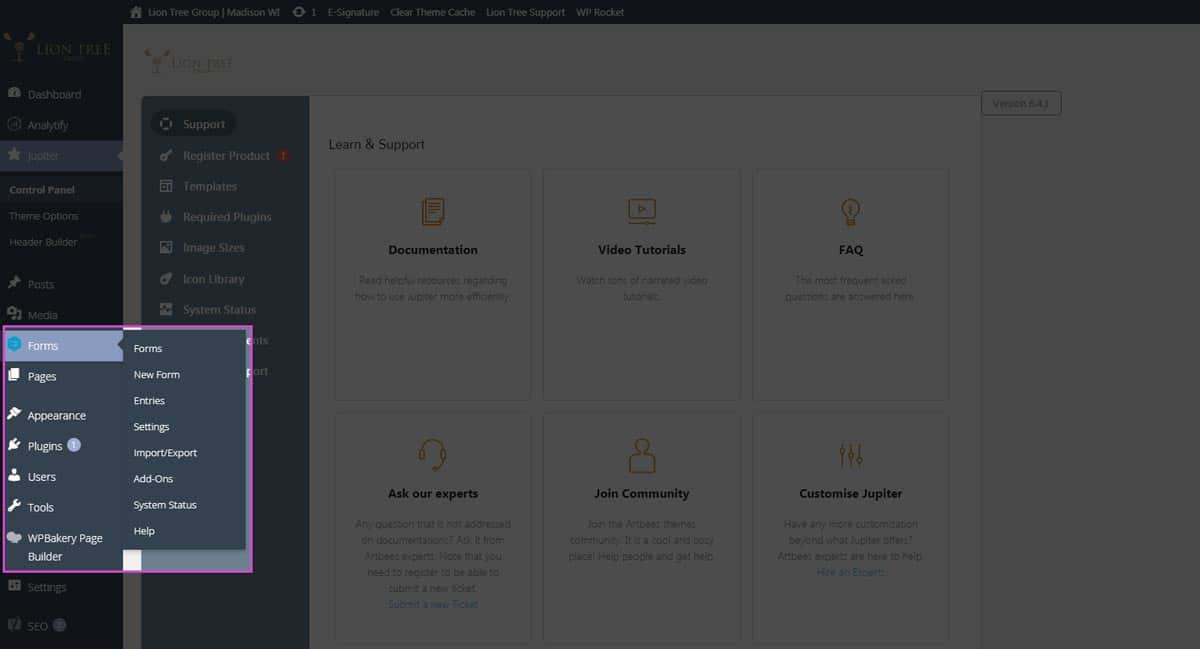
Task: Open the Templates icon in Jupiter panel
Action: (165, 186)
